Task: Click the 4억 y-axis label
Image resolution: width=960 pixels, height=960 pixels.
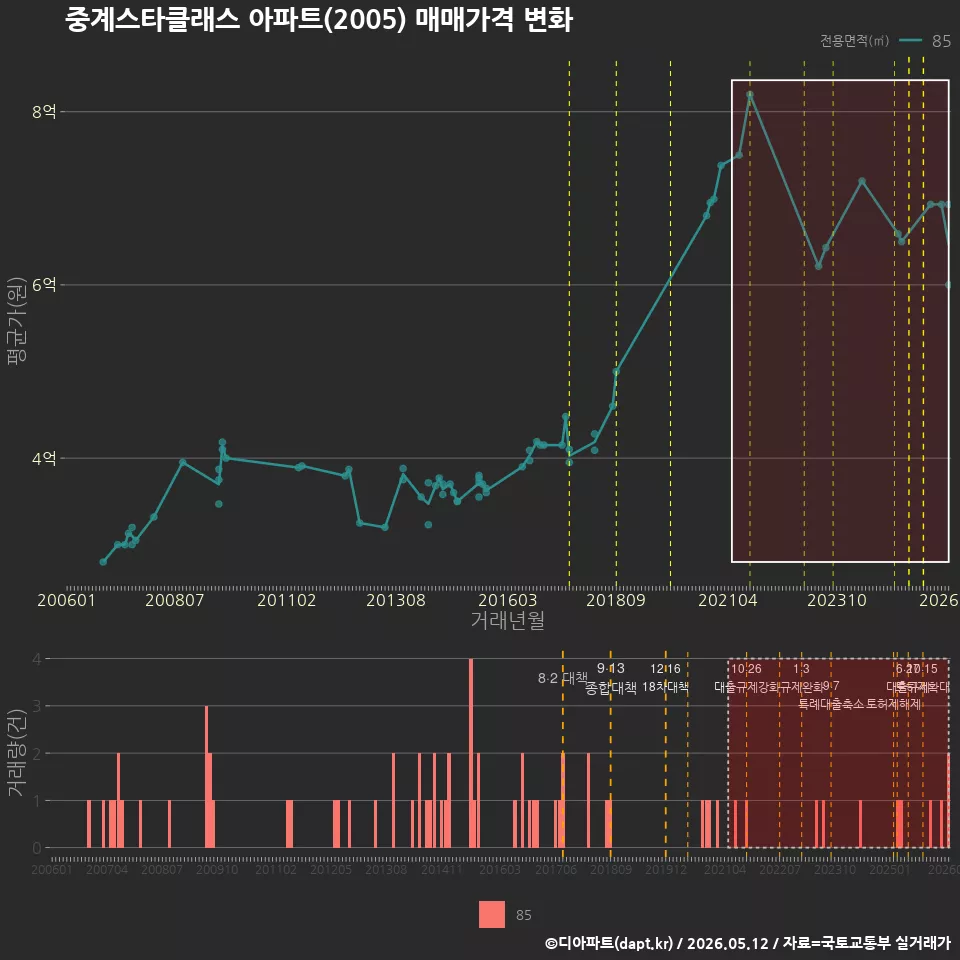Action: pos(44,458)
